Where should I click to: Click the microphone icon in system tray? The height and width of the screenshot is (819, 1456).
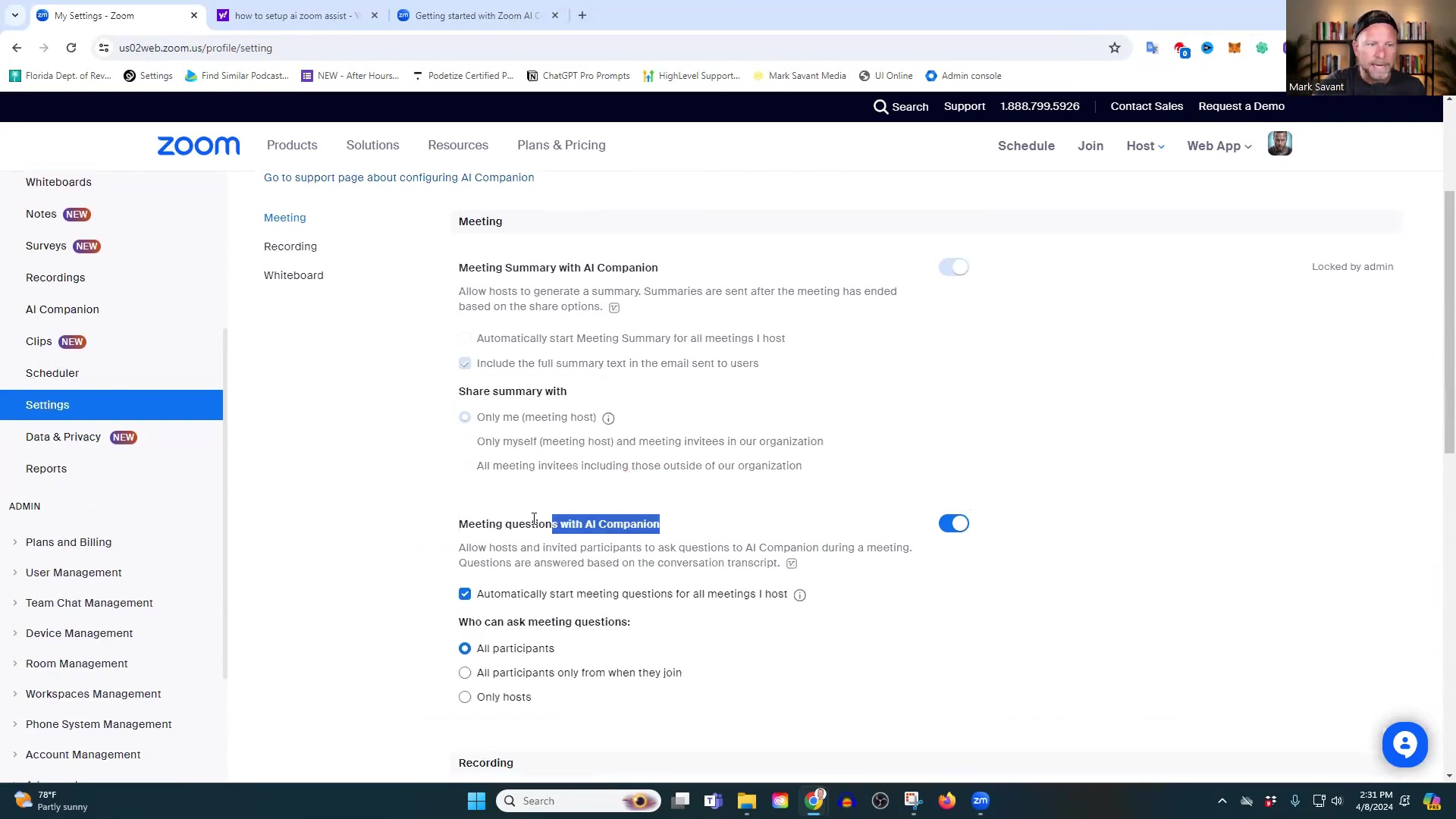[1294, 801]
